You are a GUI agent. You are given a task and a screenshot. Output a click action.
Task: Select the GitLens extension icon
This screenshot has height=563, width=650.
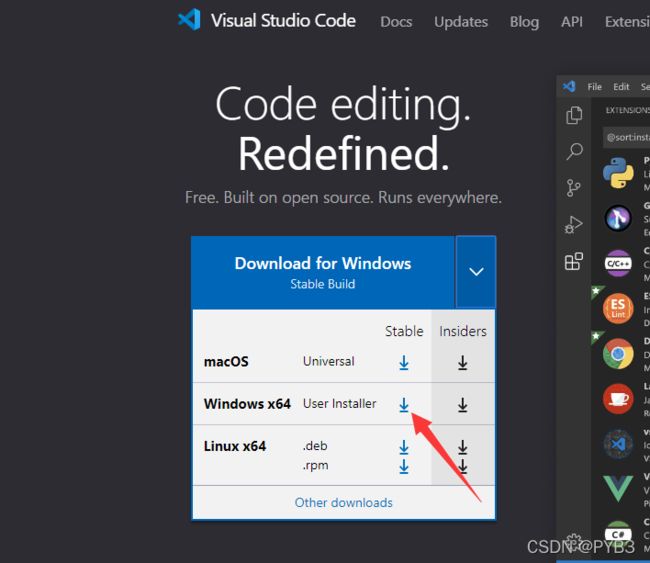pyautogui.click(x=618, y=218)
